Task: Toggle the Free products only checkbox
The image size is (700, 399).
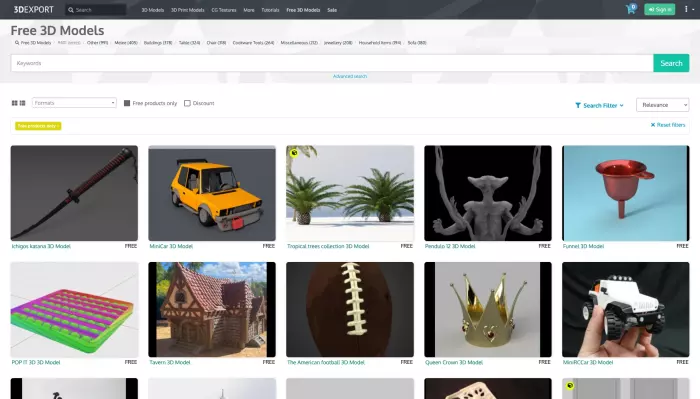Action: tap(127, 103)
